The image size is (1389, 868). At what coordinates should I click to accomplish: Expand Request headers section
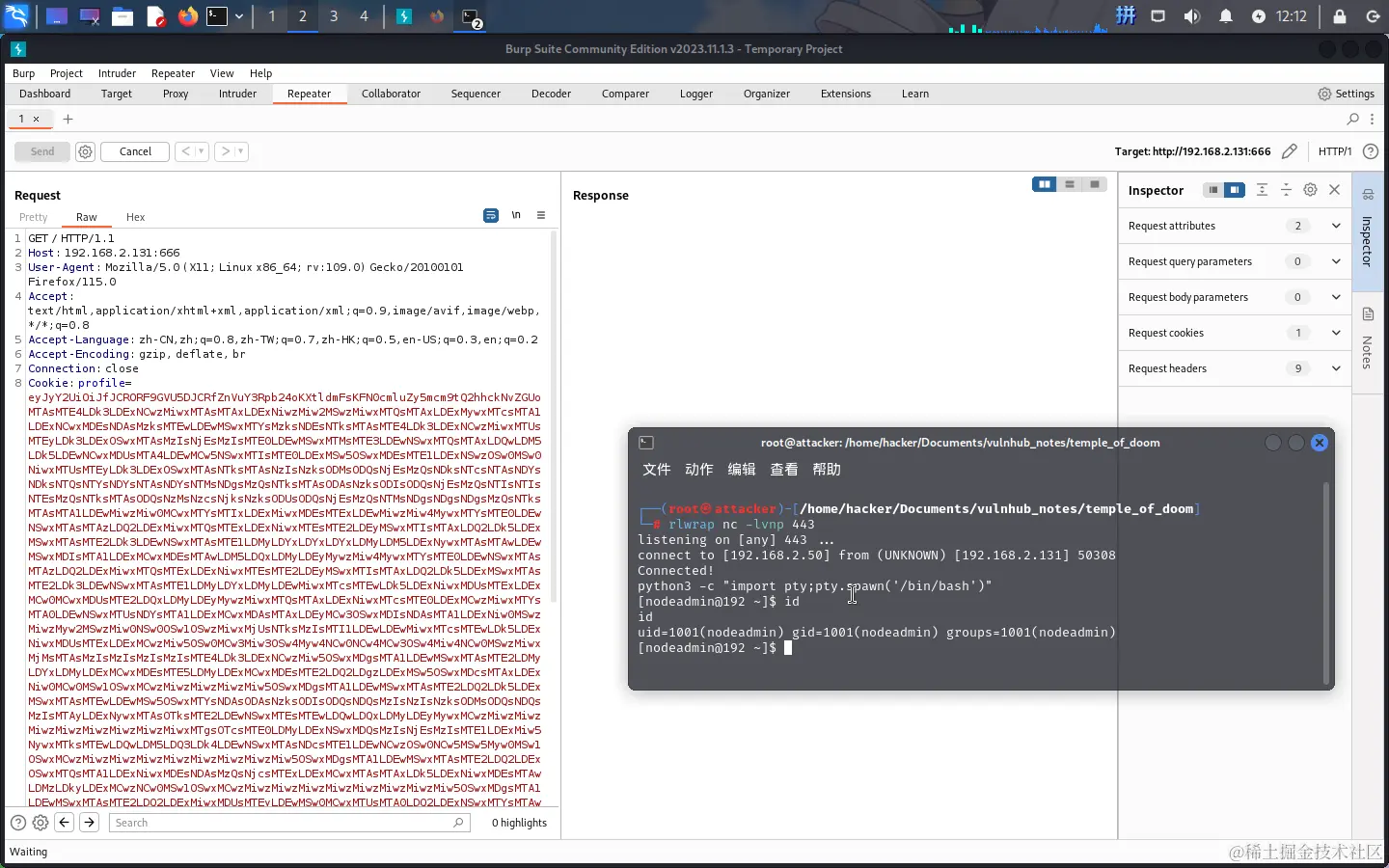[1235, 368]
